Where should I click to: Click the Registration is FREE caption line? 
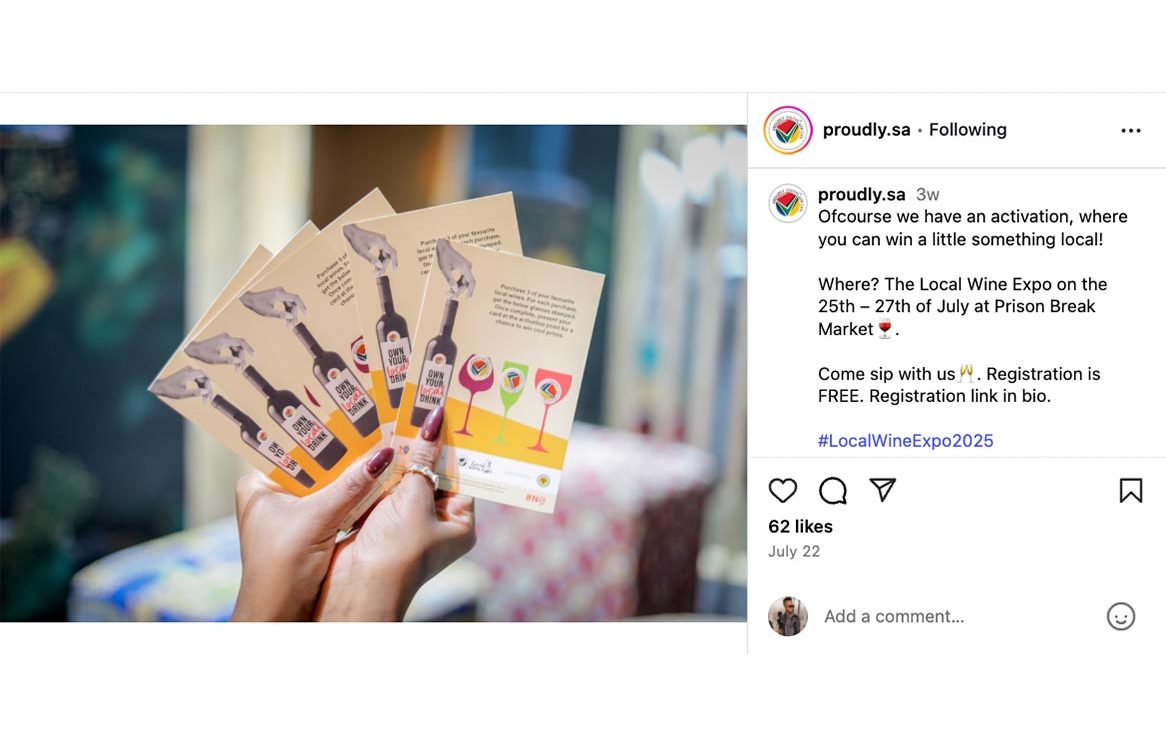(x=959, y=384)
